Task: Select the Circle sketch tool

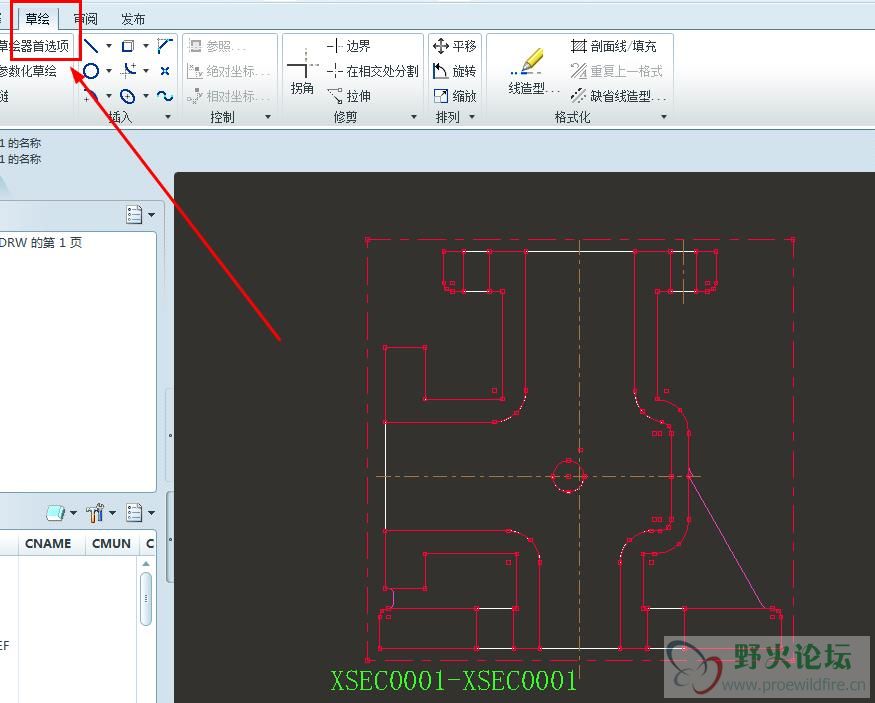Action: (x=91, y=71)
